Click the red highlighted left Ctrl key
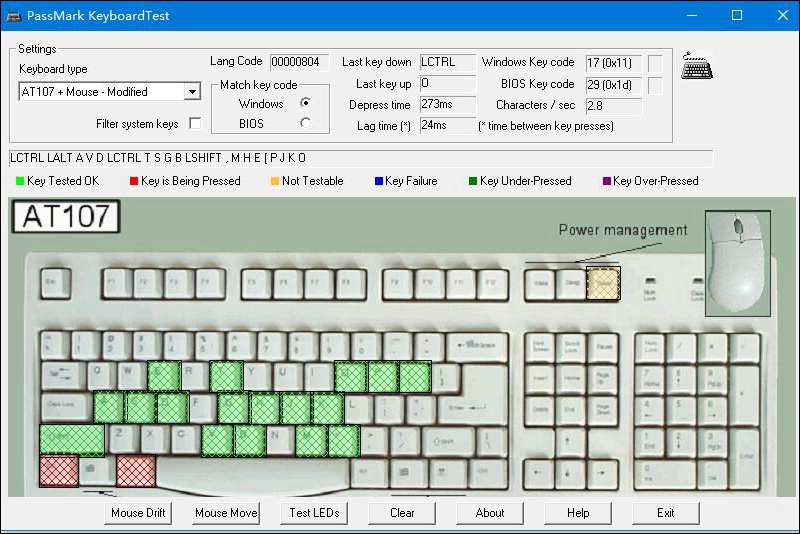 click(59, 471)
